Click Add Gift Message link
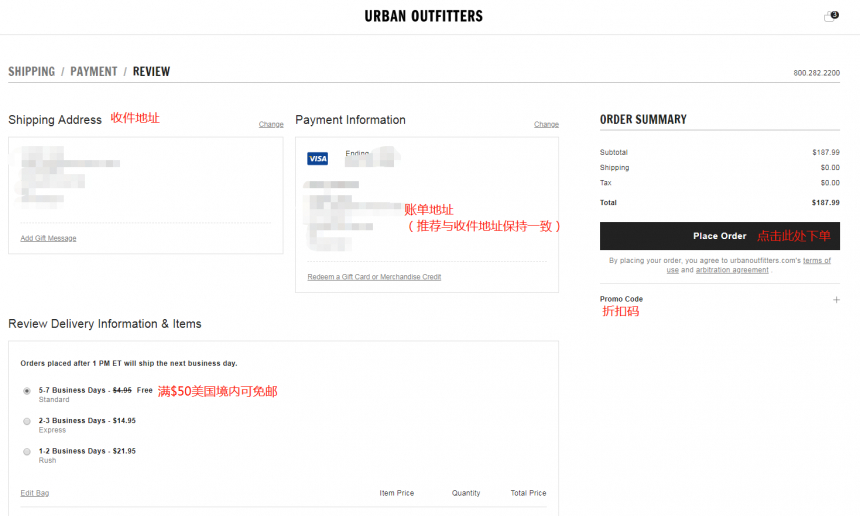This screenshot has height=516, width=860. coord(48,238)
